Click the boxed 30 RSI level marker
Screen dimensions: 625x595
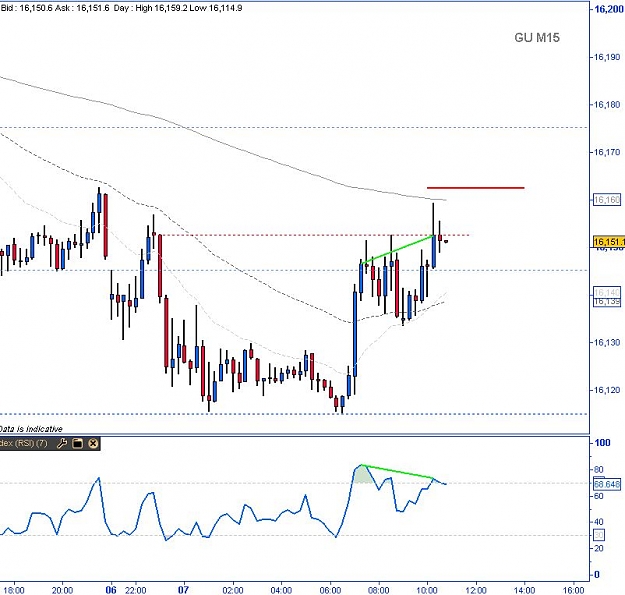pyautogui.click(x=599, y=535)
